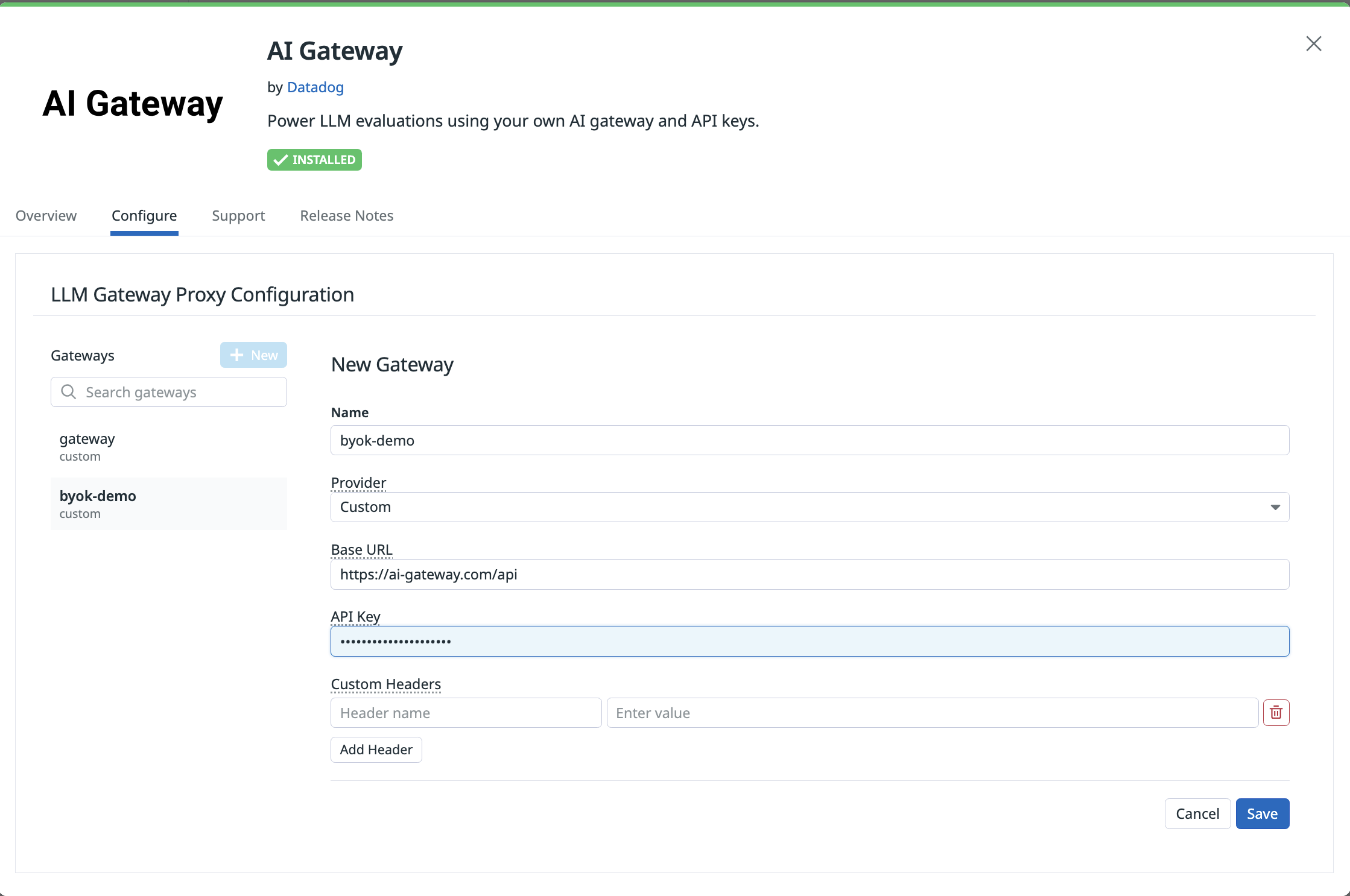Close the AI Gateway dialog with X
The width and height of the screenshot is (1350, 896).
tap(1313, 43)
